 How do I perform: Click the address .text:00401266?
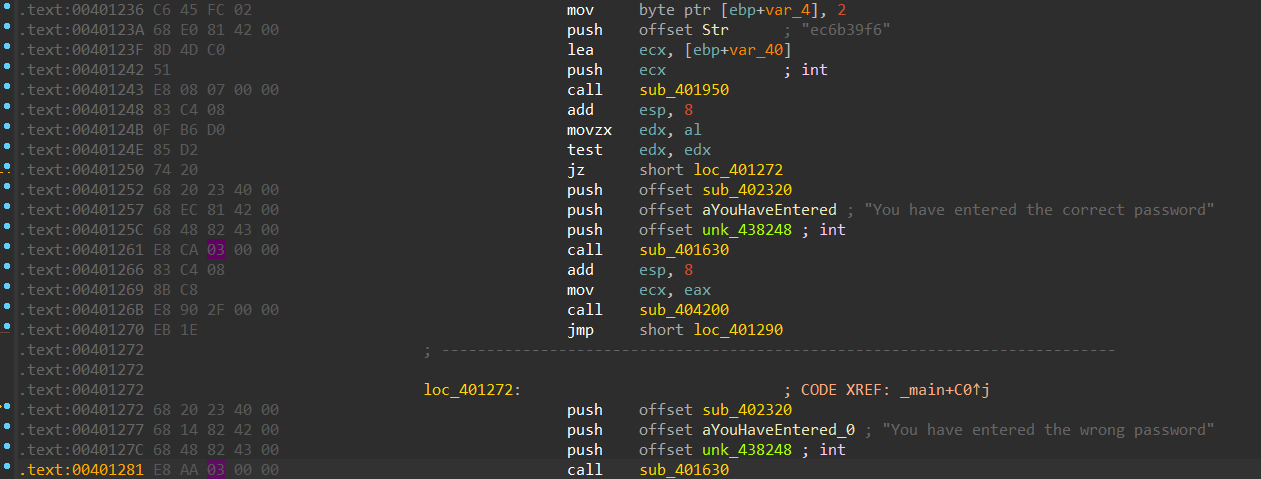point(83,270)
